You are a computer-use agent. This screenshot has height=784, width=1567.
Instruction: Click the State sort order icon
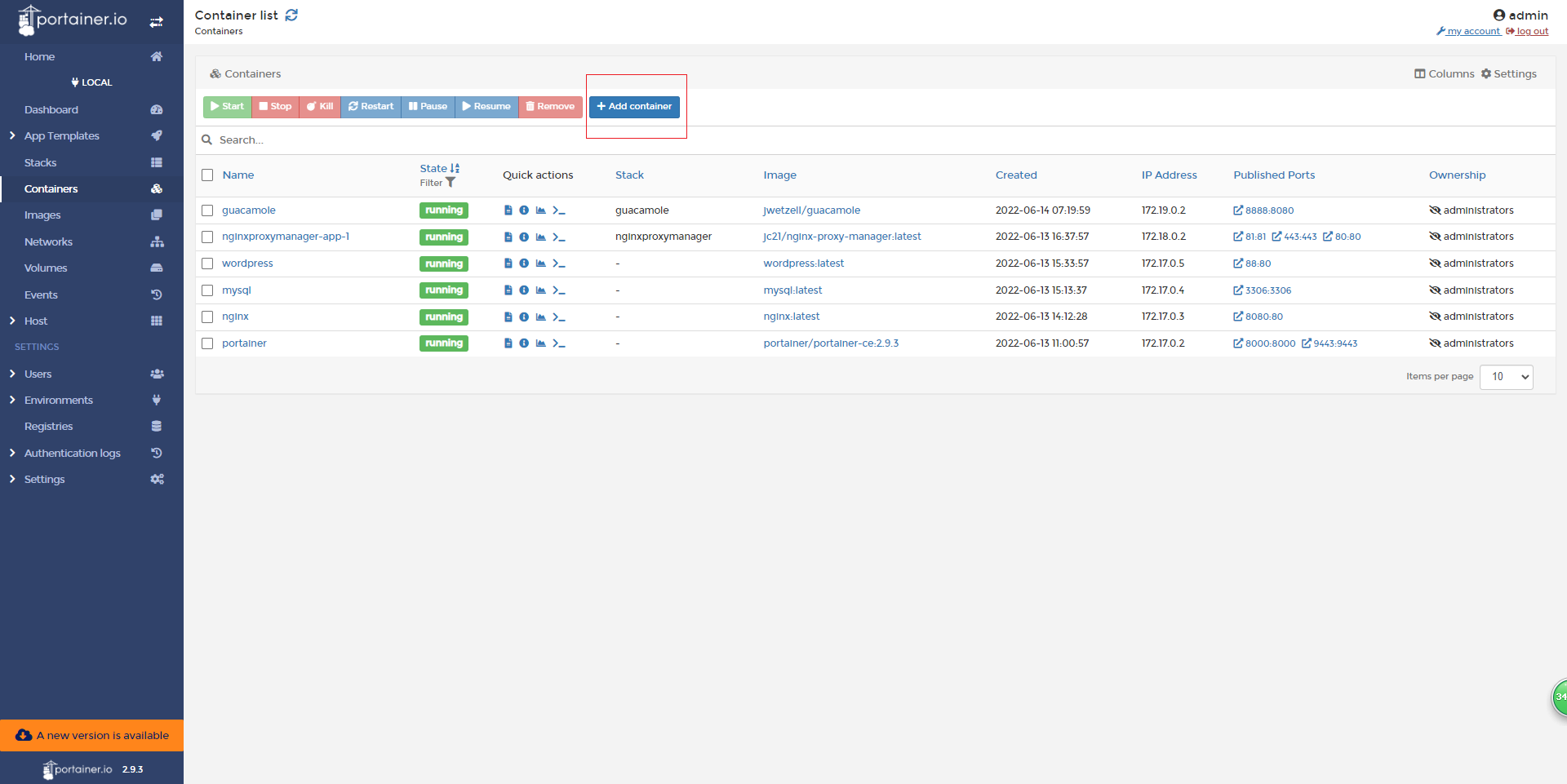pyautogui.click(x=455, y=168)
